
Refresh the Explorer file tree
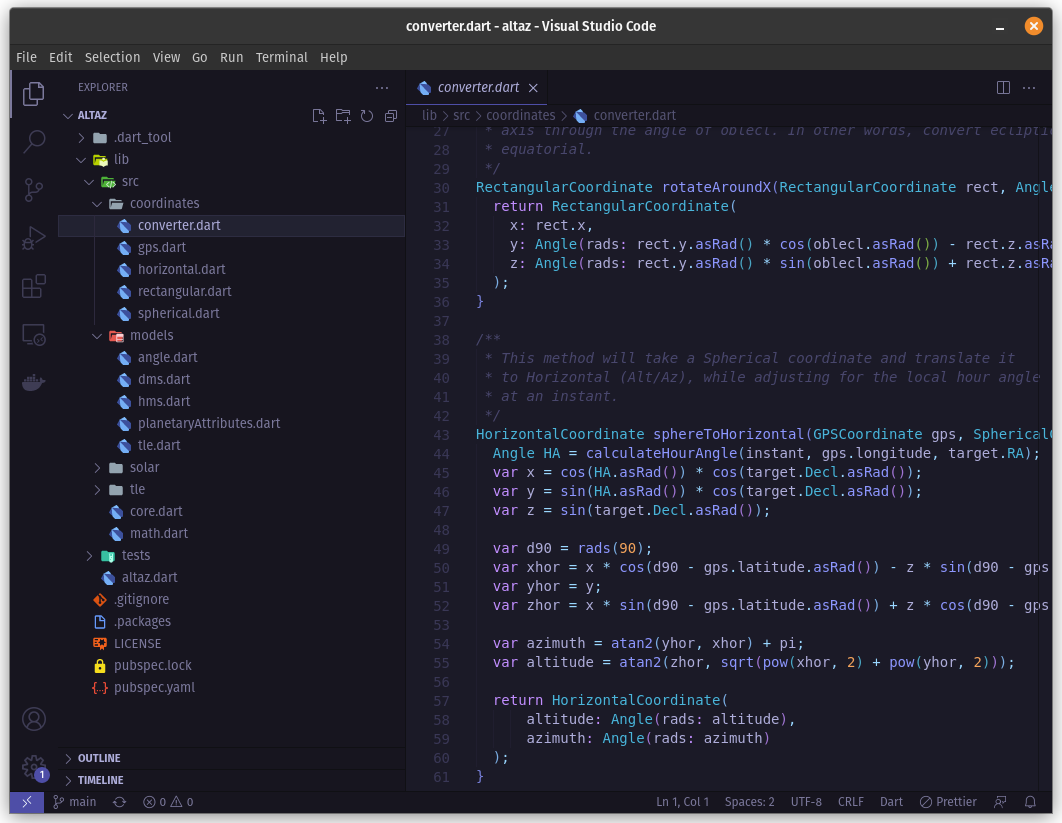click(367, 116)
